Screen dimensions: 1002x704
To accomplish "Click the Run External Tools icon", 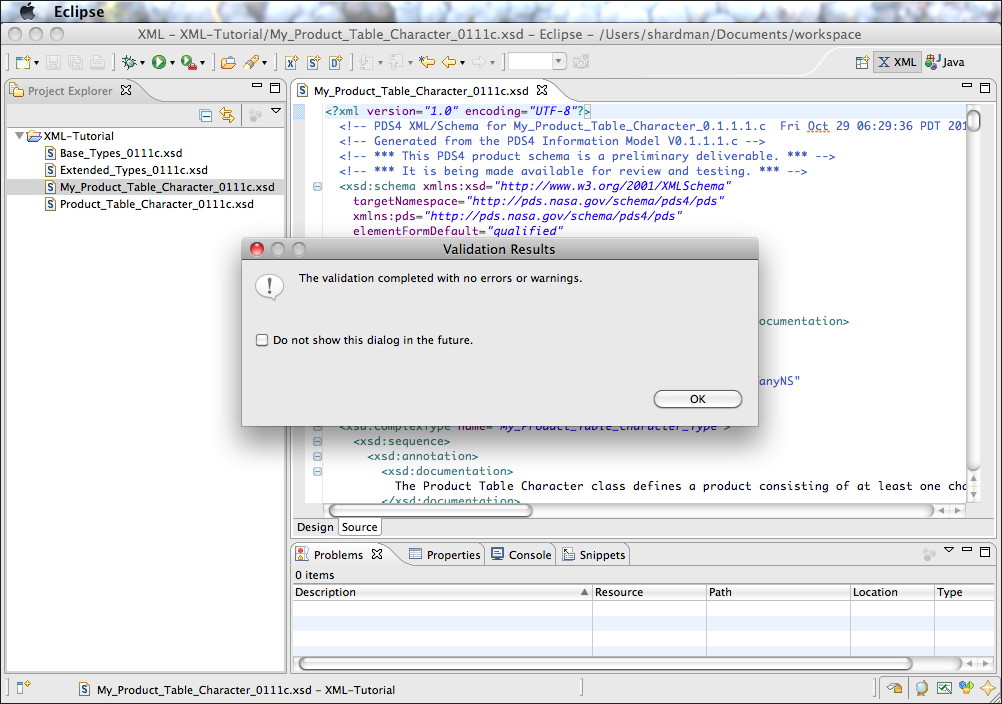I will 188,62.
